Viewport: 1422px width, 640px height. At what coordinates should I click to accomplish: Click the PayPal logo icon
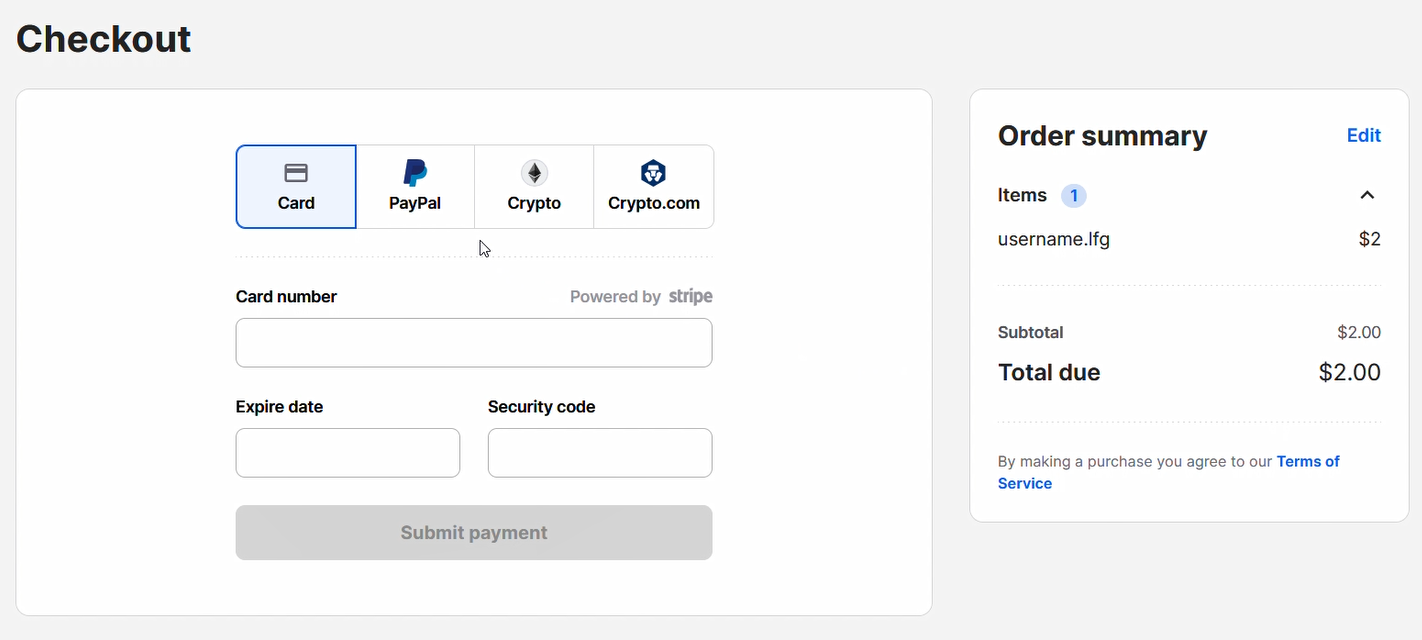(x=415, y=173)
